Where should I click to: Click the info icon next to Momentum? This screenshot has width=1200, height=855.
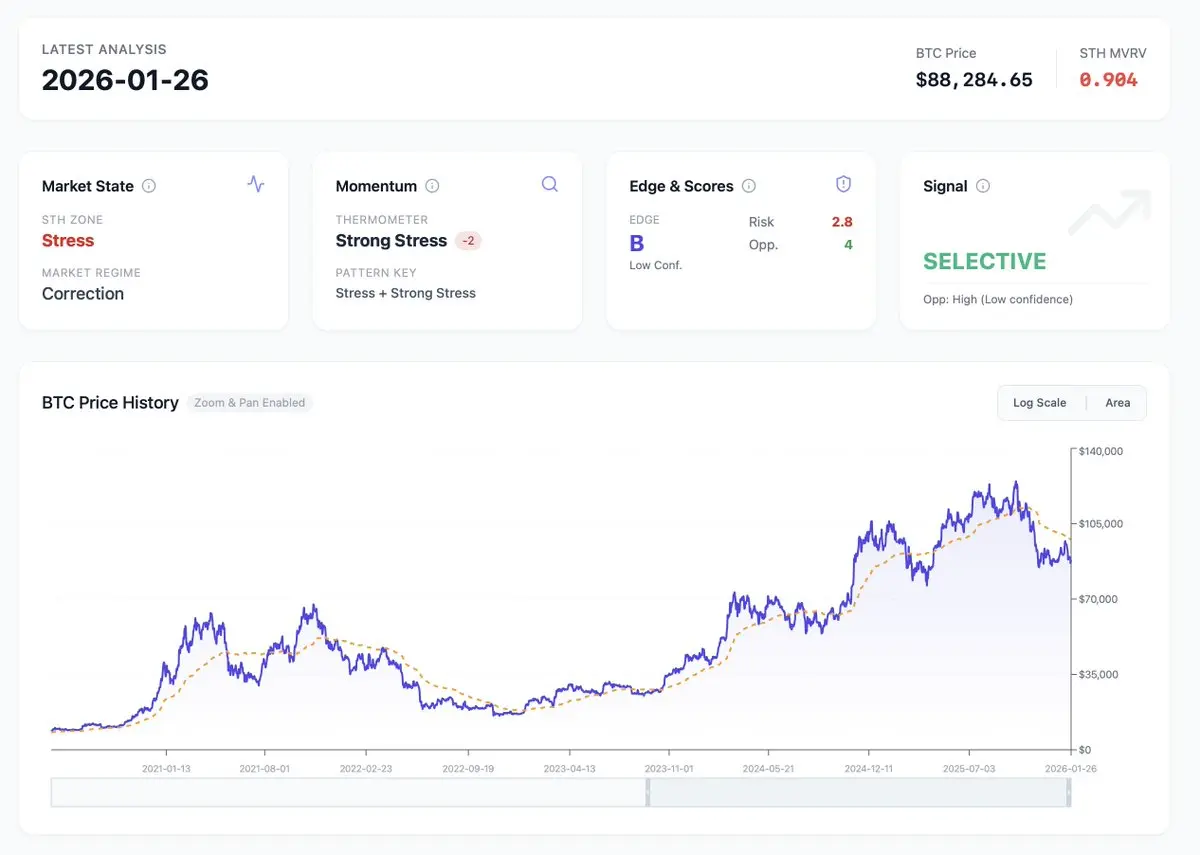[432, 186]
